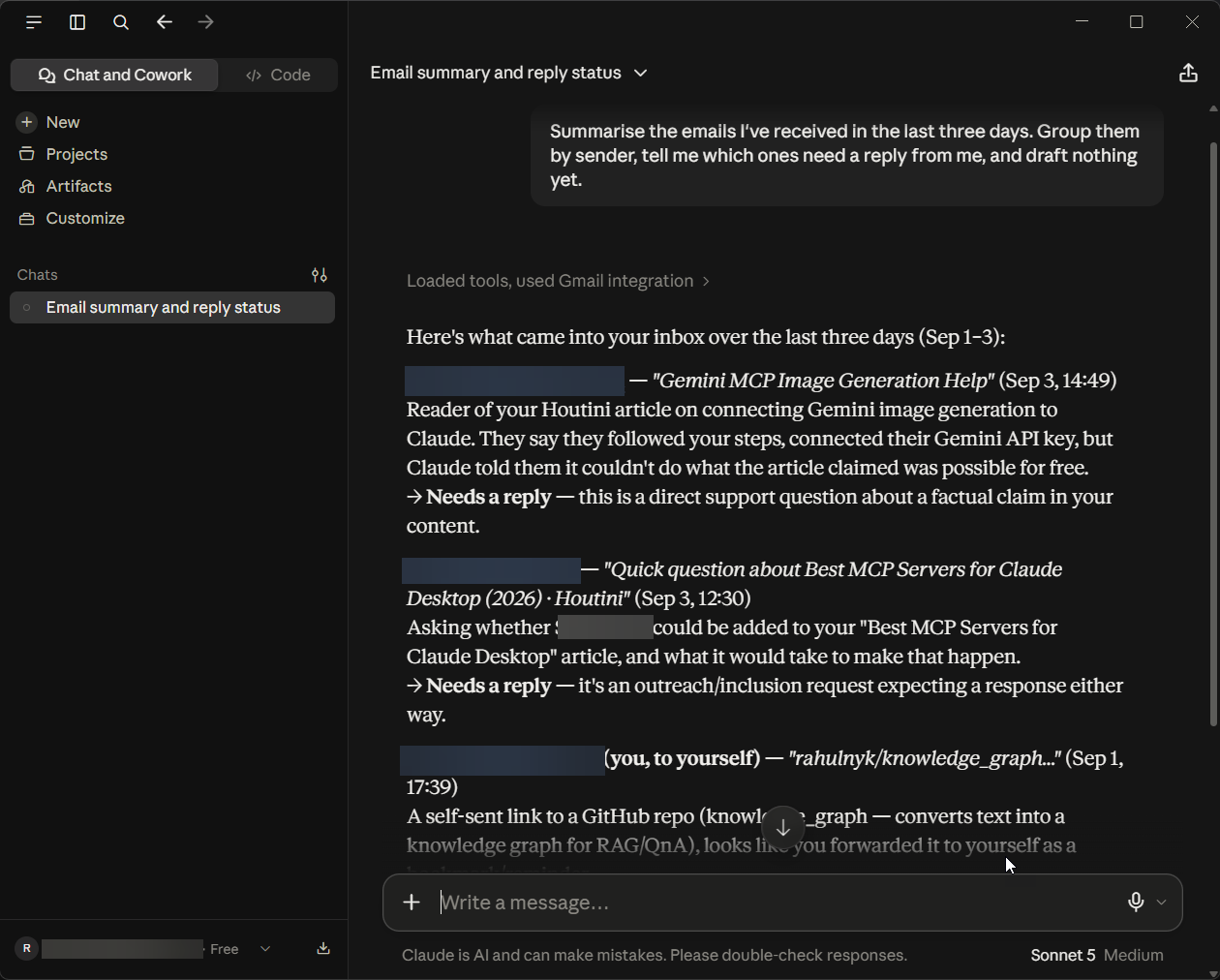This screenshot has height=980, width=1220.
Task: Click the New chat plus icon
Action: pyautogui.click(x=27, y=122)
